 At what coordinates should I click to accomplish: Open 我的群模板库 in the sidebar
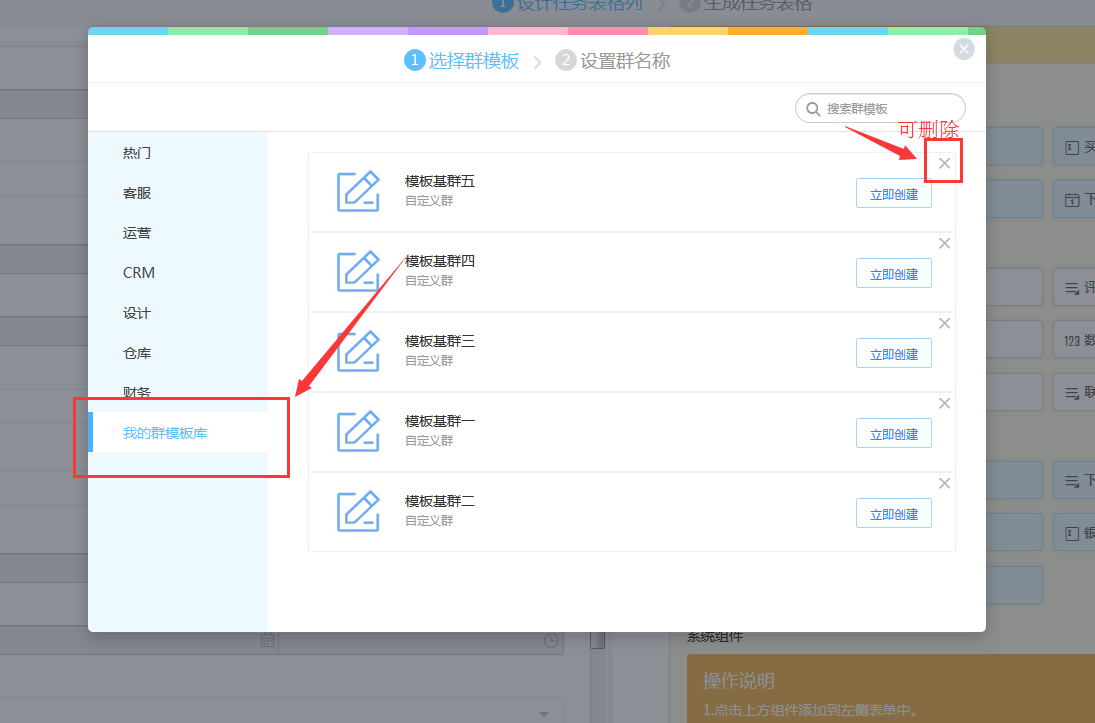(165, 433)
